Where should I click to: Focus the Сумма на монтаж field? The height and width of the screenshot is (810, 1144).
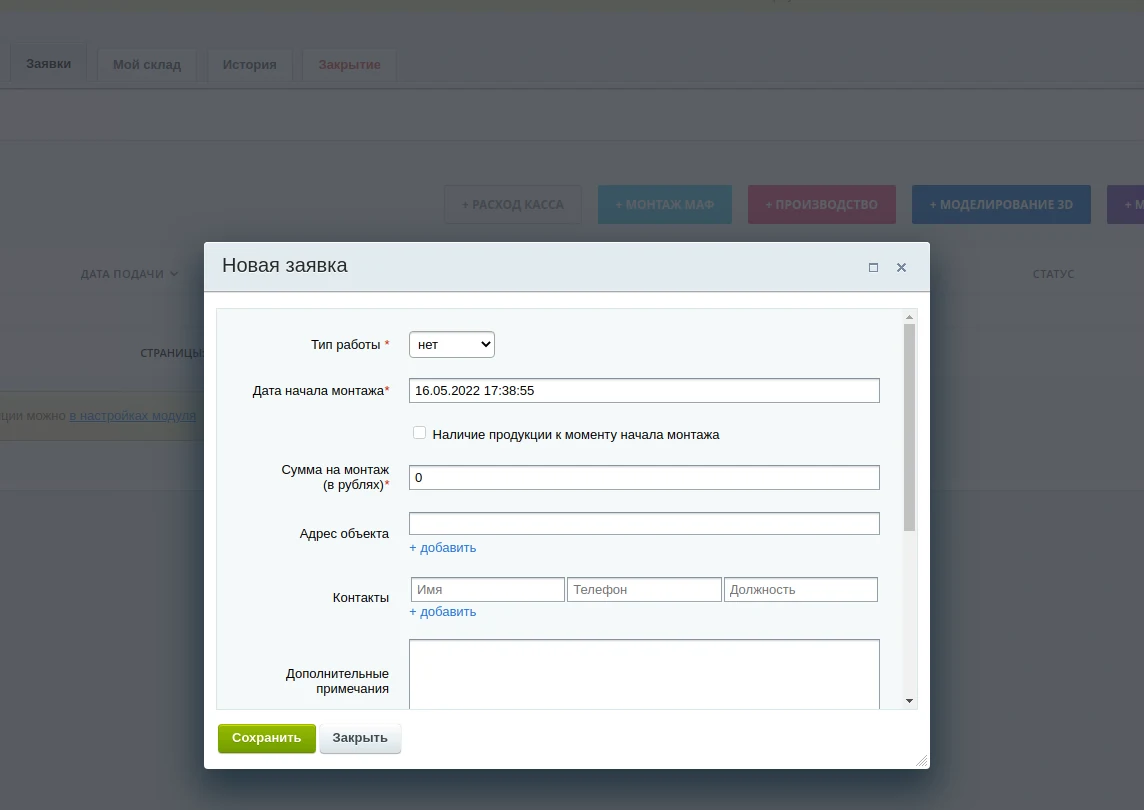pyautogui.click(x=644, y=477)
